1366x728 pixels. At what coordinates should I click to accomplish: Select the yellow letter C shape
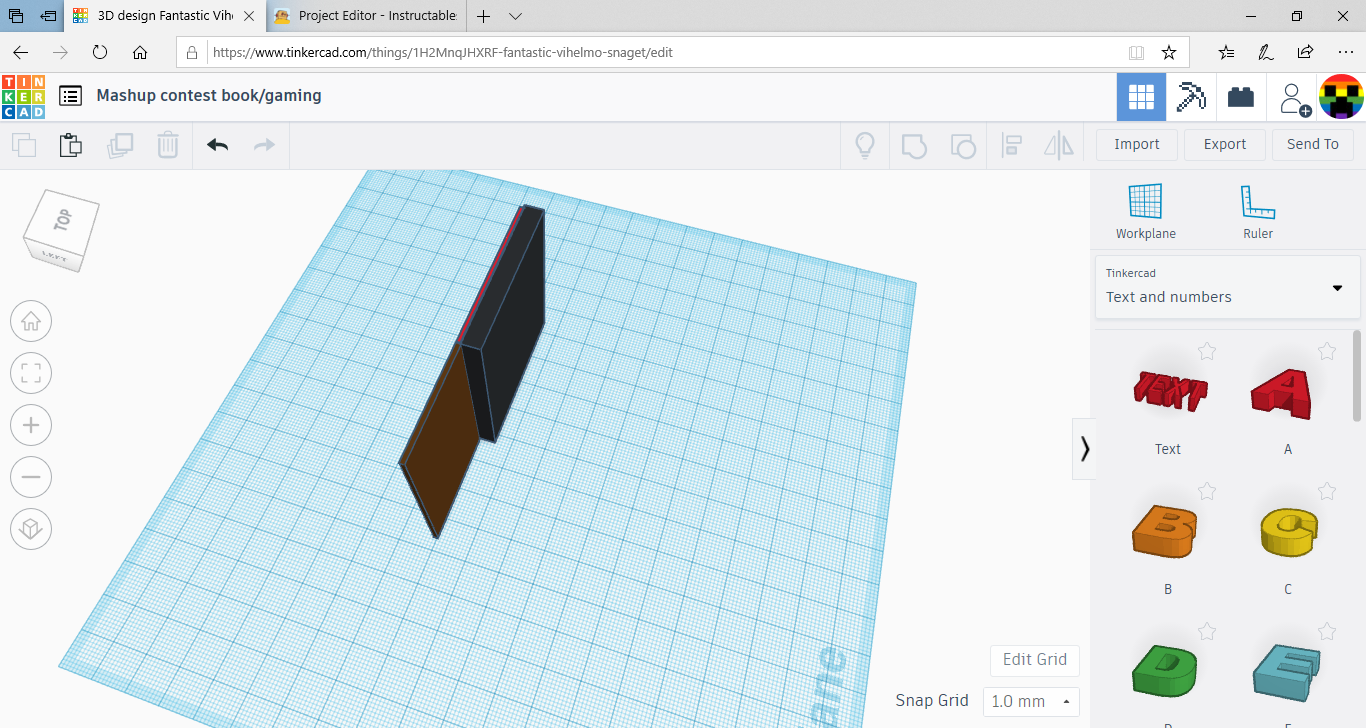tap(1289, 531)
